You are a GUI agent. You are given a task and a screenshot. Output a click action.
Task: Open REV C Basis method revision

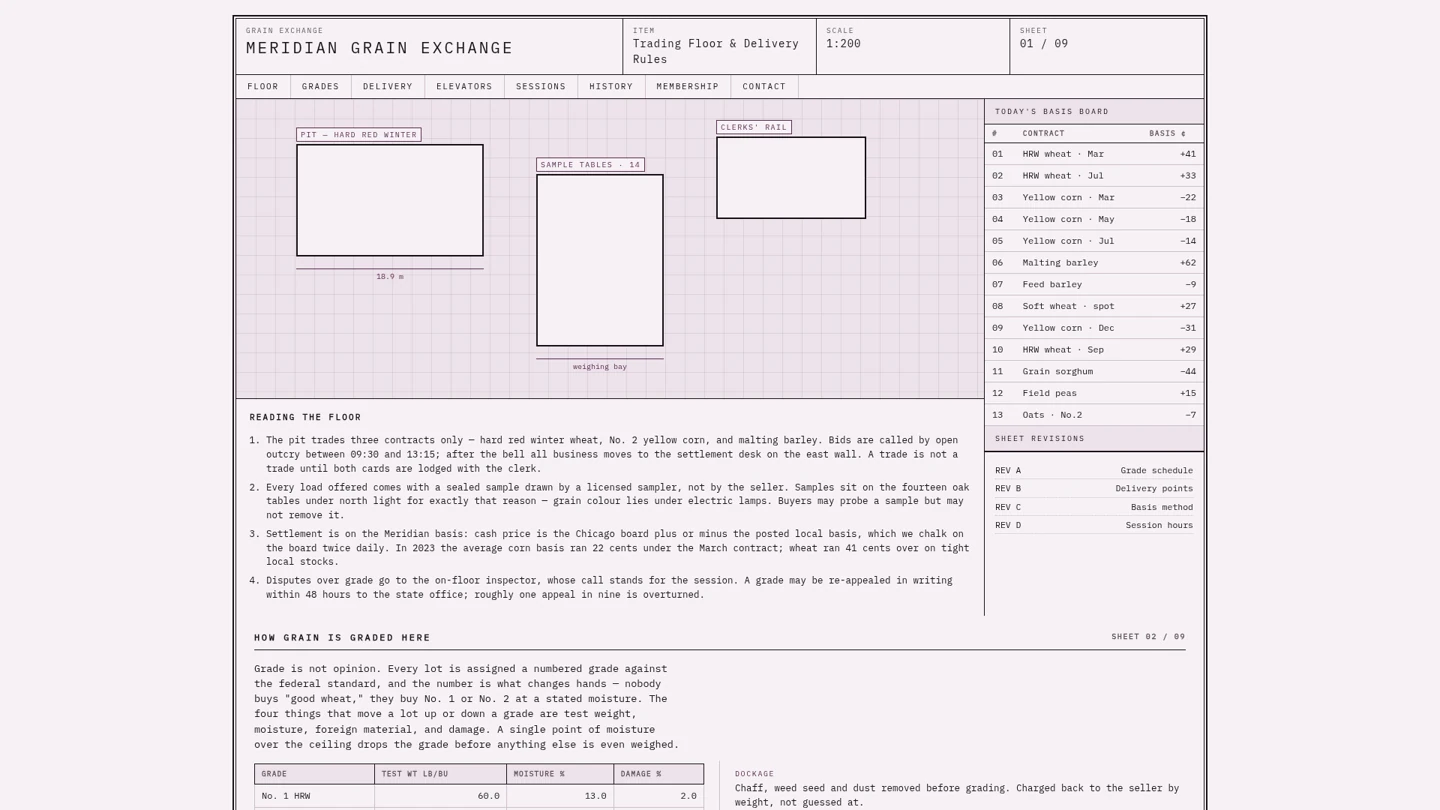pos(1094,507)
